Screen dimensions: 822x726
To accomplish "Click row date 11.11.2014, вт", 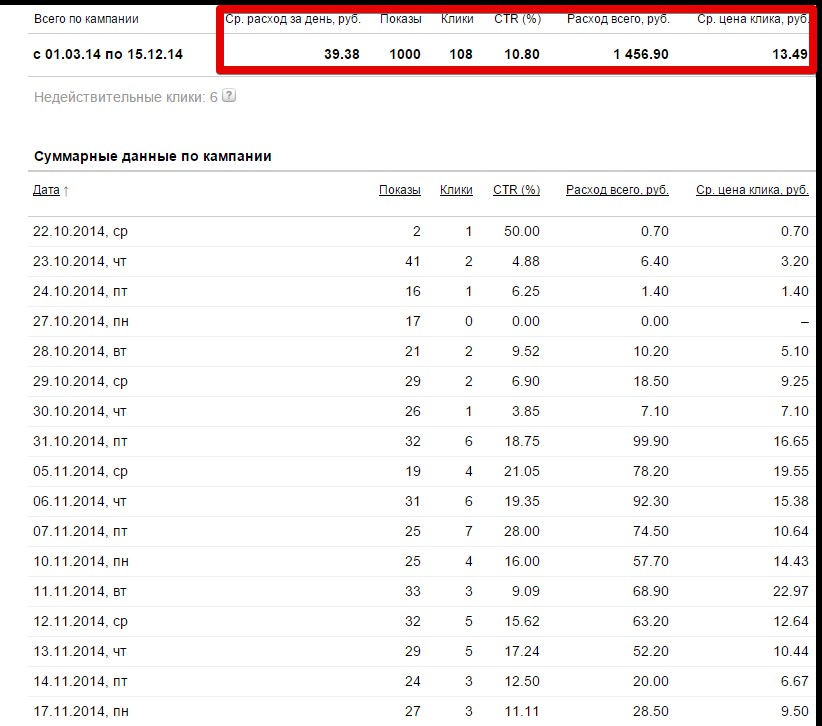I will [x=80, y=591].
